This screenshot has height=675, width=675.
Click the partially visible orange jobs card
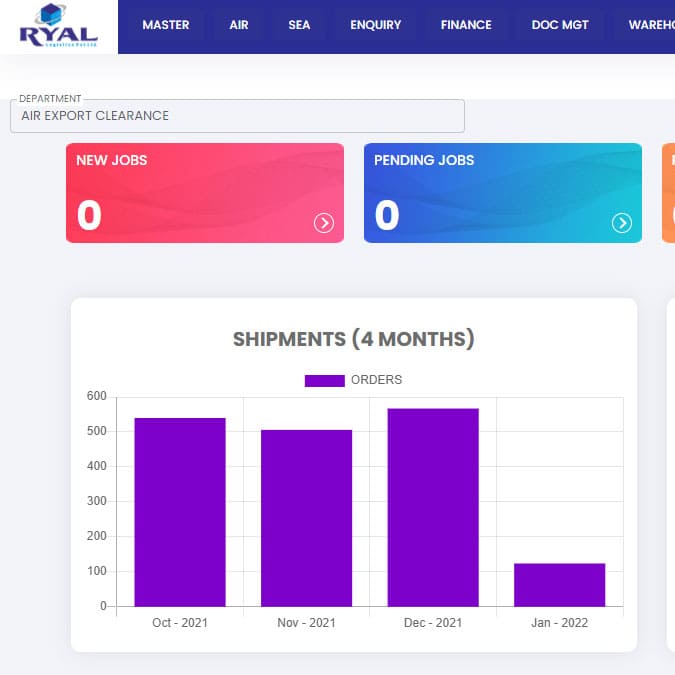click(669, 193)
